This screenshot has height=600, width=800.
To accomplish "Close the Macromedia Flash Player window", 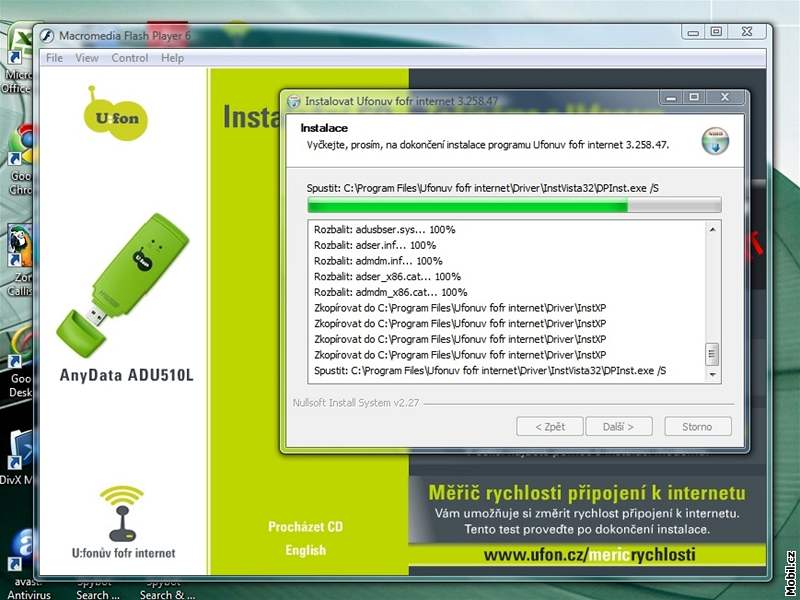I will click(747, 32).
